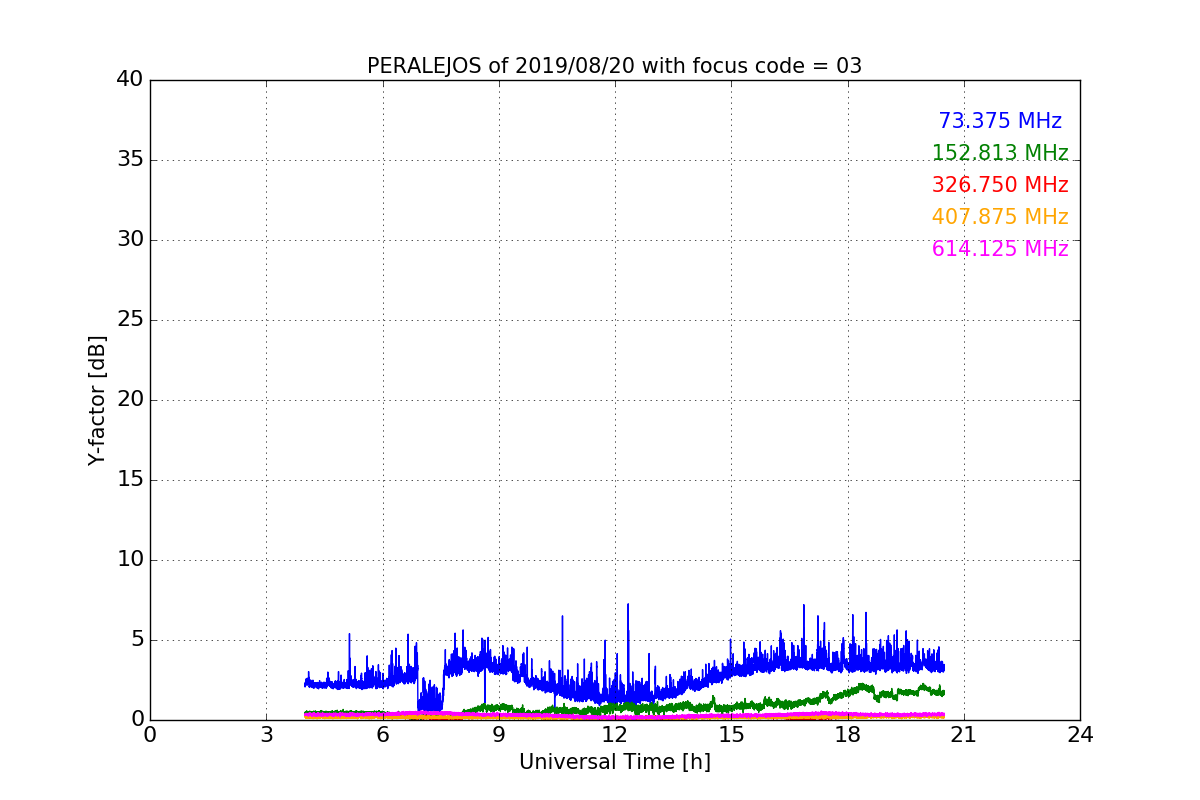Screen dimensions: 1200x800
Task: Click the y-axis tick label 25
Action: click(x=130, y=320)
